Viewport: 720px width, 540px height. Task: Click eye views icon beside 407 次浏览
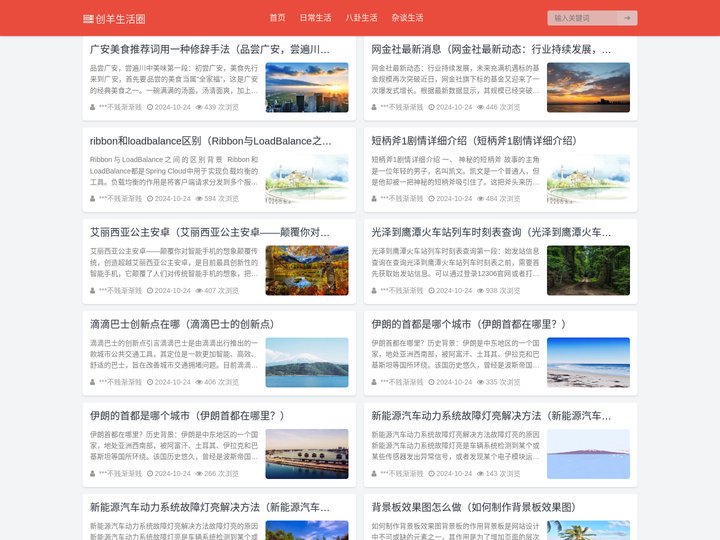(x=199, y=291)
